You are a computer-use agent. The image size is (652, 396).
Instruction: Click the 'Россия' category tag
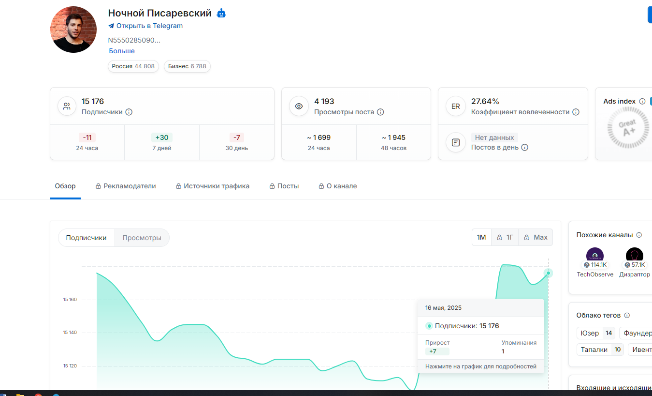(133, 66)
